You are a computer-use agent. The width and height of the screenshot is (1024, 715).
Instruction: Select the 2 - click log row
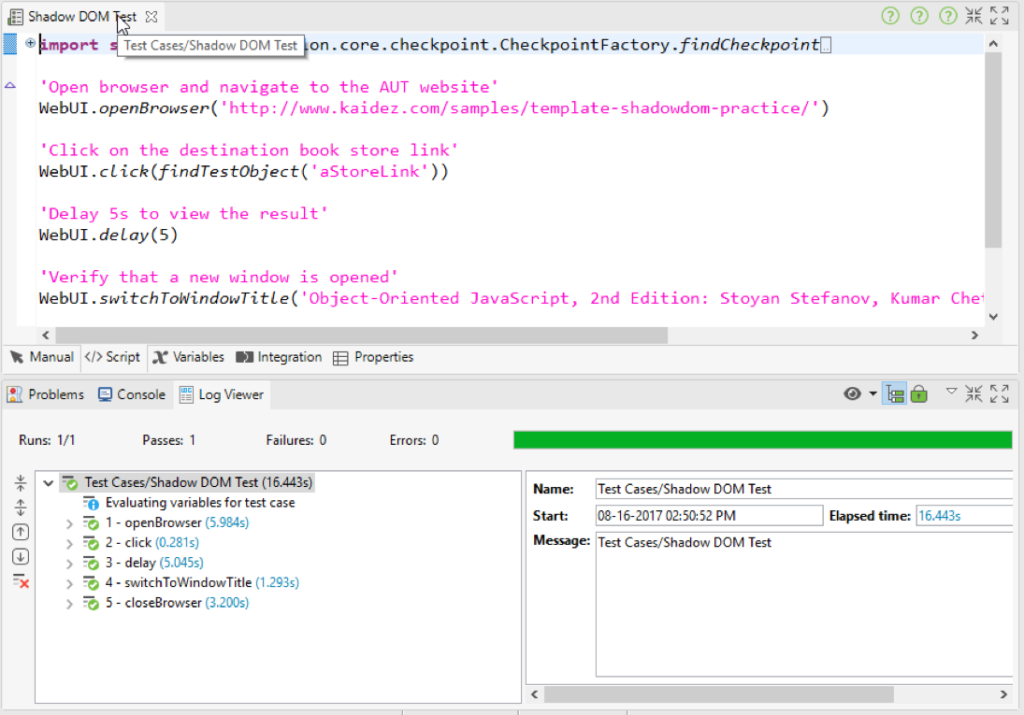tap(140, 543)
